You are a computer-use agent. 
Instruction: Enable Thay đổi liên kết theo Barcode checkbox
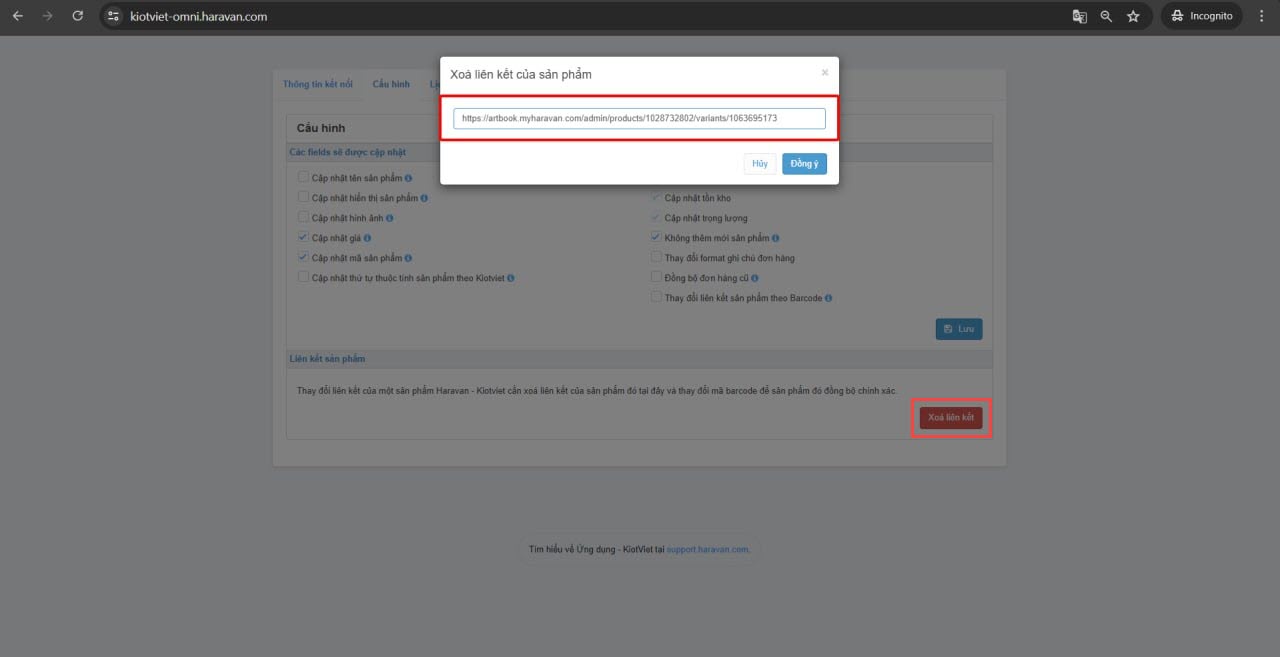click(x=656, y=297)
